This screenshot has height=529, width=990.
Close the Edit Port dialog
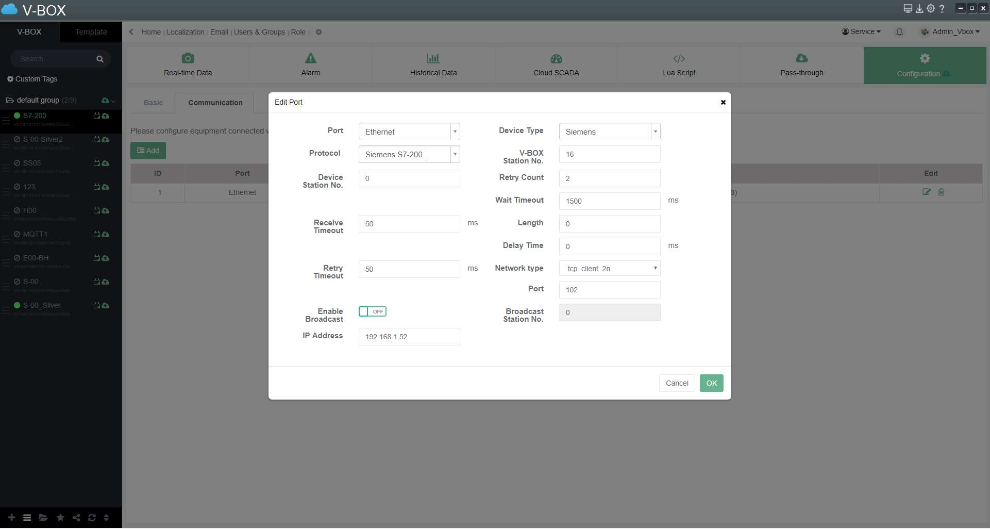pyautogui.click(x=723, y=102)
